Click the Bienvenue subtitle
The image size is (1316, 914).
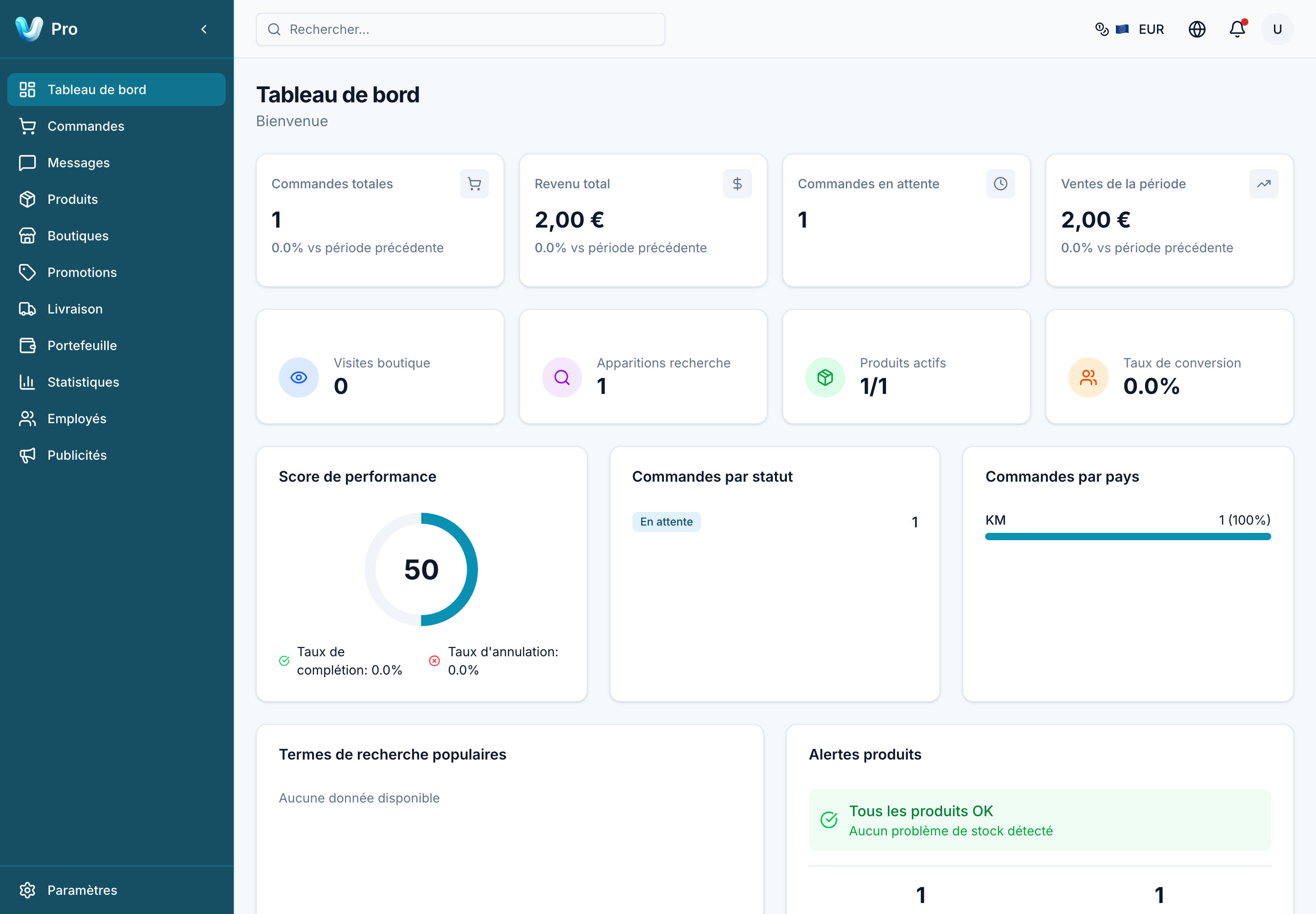tap(292, 122)
